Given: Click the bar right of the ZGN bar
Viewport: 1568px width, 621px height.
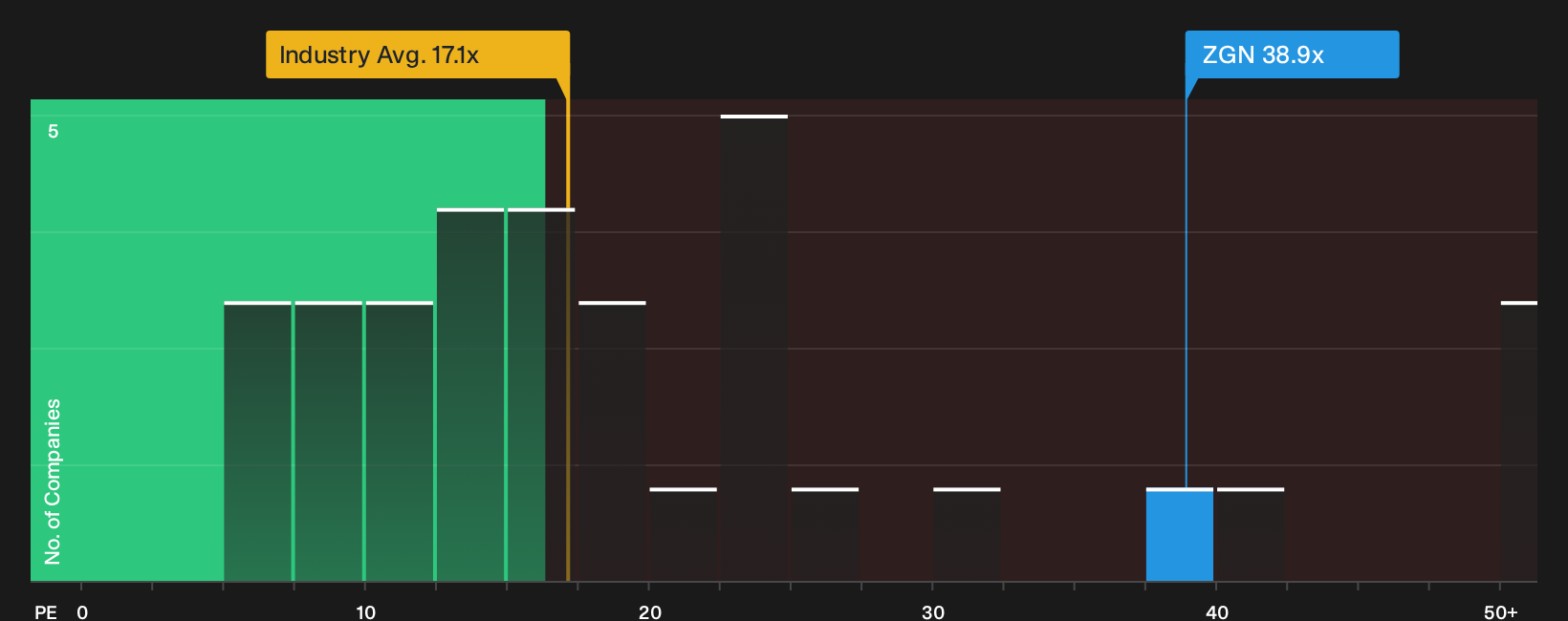Looking at the screenshot, I should click(x=1251, y=535).
